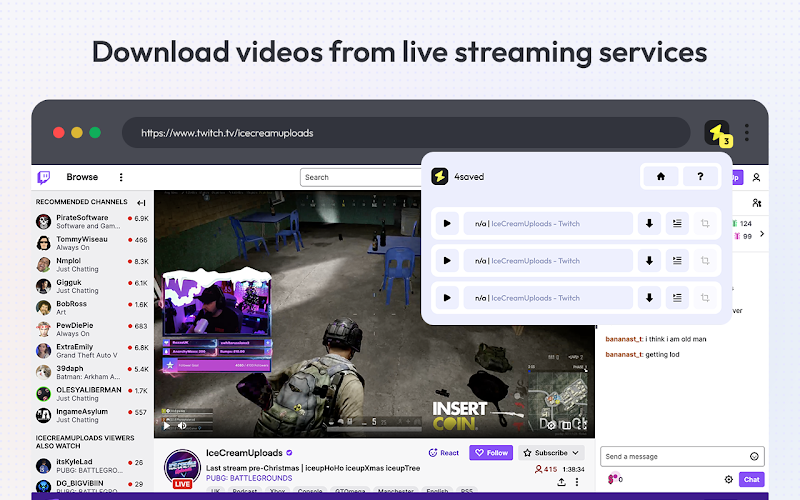Click crop icon on first captured video
This screenshot has width=800, height=500.
pyautogui.click(x=705, y=223)
